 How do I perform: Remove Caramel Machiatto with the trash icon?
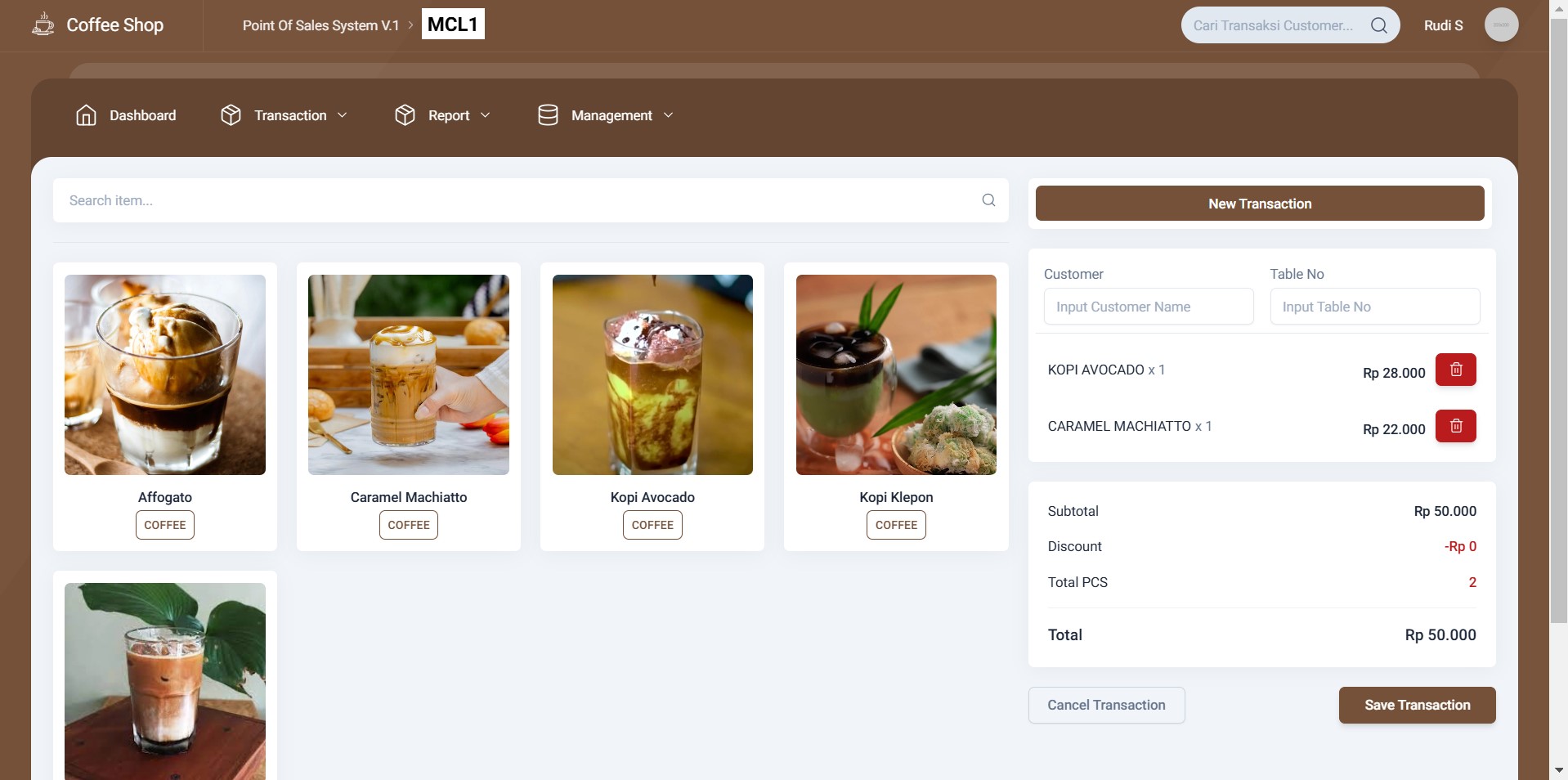tap(1456, 426)
